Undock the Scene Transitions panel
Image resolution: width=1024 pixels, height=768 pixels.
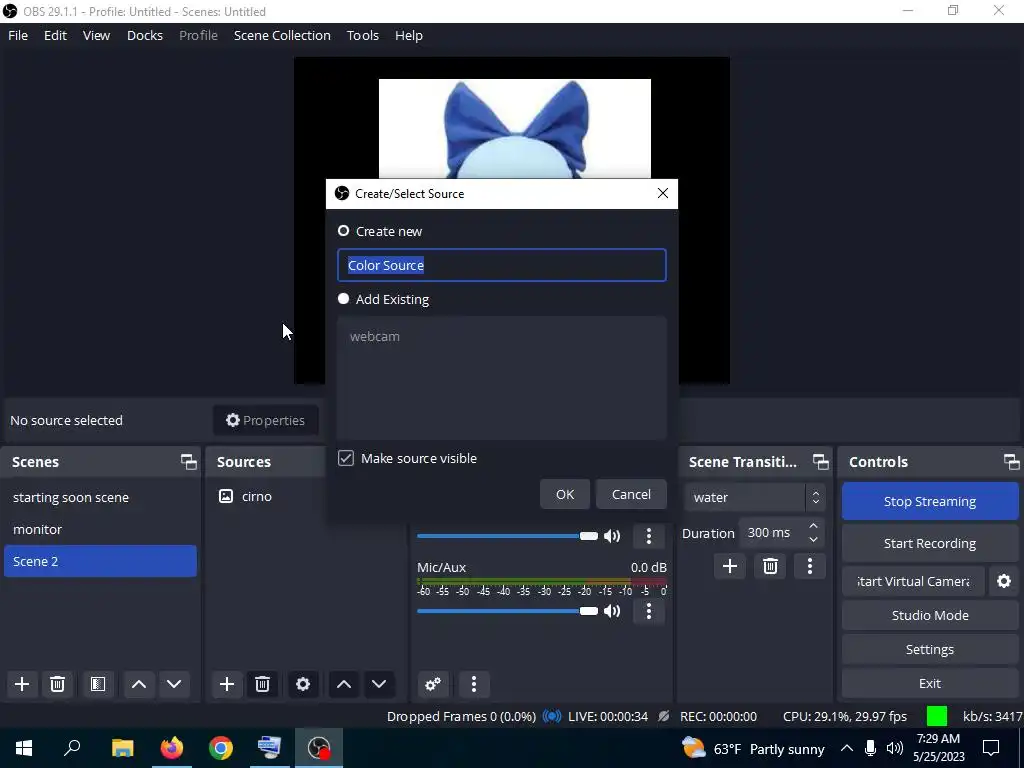pos(821,462)
